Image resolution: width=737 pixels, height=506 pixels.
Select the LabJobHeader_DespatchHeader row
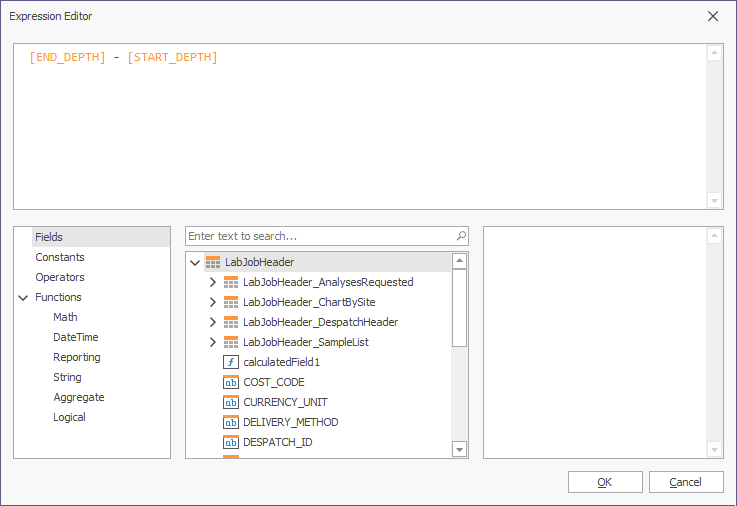pos(321,322)
